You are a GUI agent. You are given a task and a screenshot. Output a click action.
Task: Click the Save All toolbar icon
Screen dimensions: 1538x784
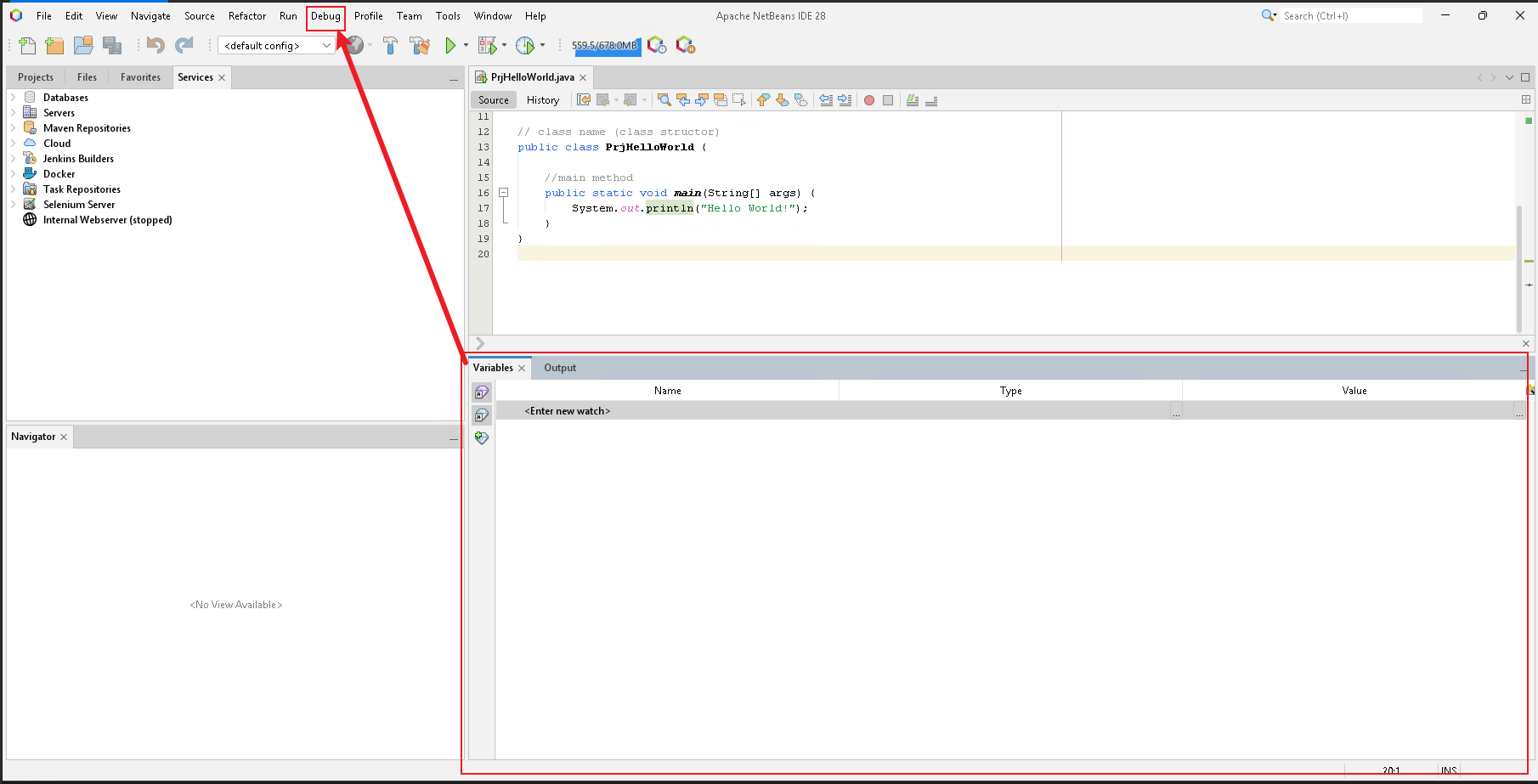[112, 46]
